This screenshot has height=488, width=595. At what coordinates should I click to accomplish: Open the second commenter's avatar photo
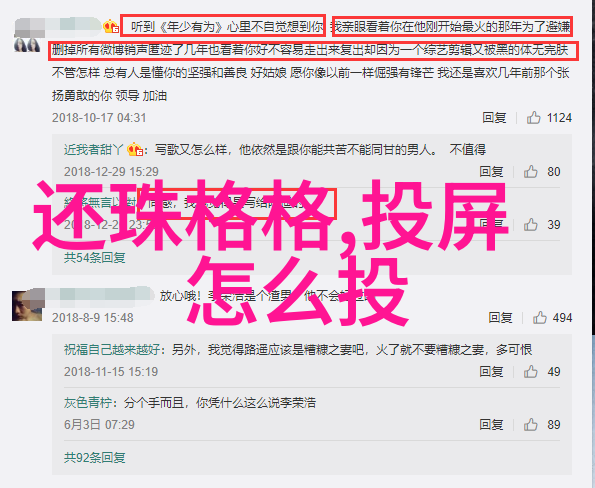coord(27,305)
